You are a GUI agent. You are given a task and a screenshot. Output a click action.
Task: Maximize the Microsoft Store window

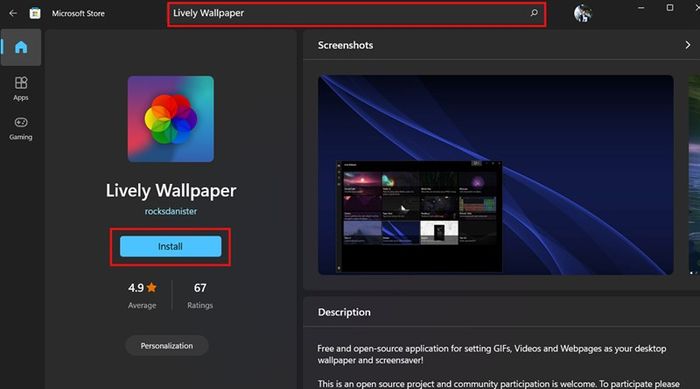click(670, 8)
